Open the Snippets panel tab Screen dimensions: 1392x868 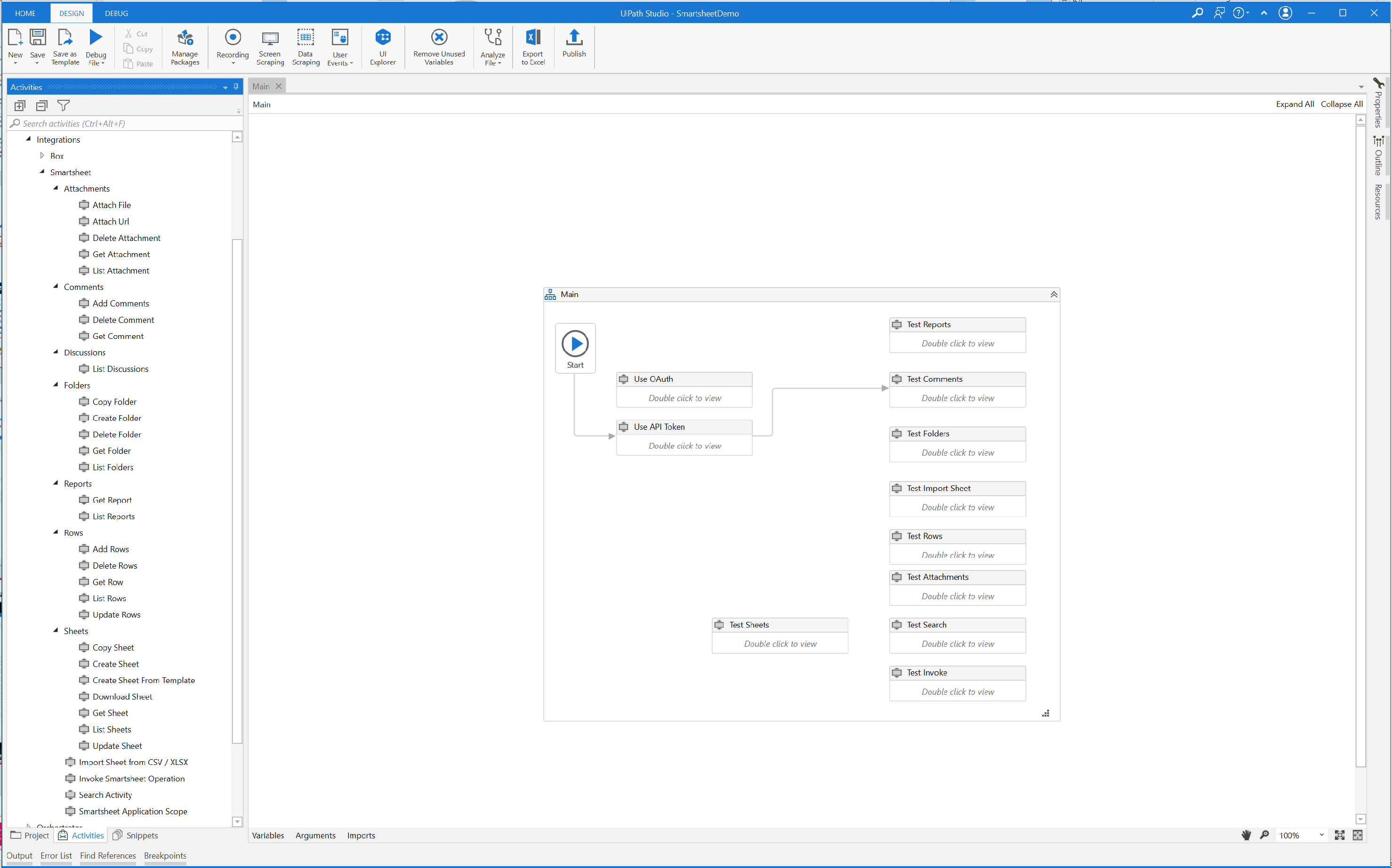tap(136, 835)
